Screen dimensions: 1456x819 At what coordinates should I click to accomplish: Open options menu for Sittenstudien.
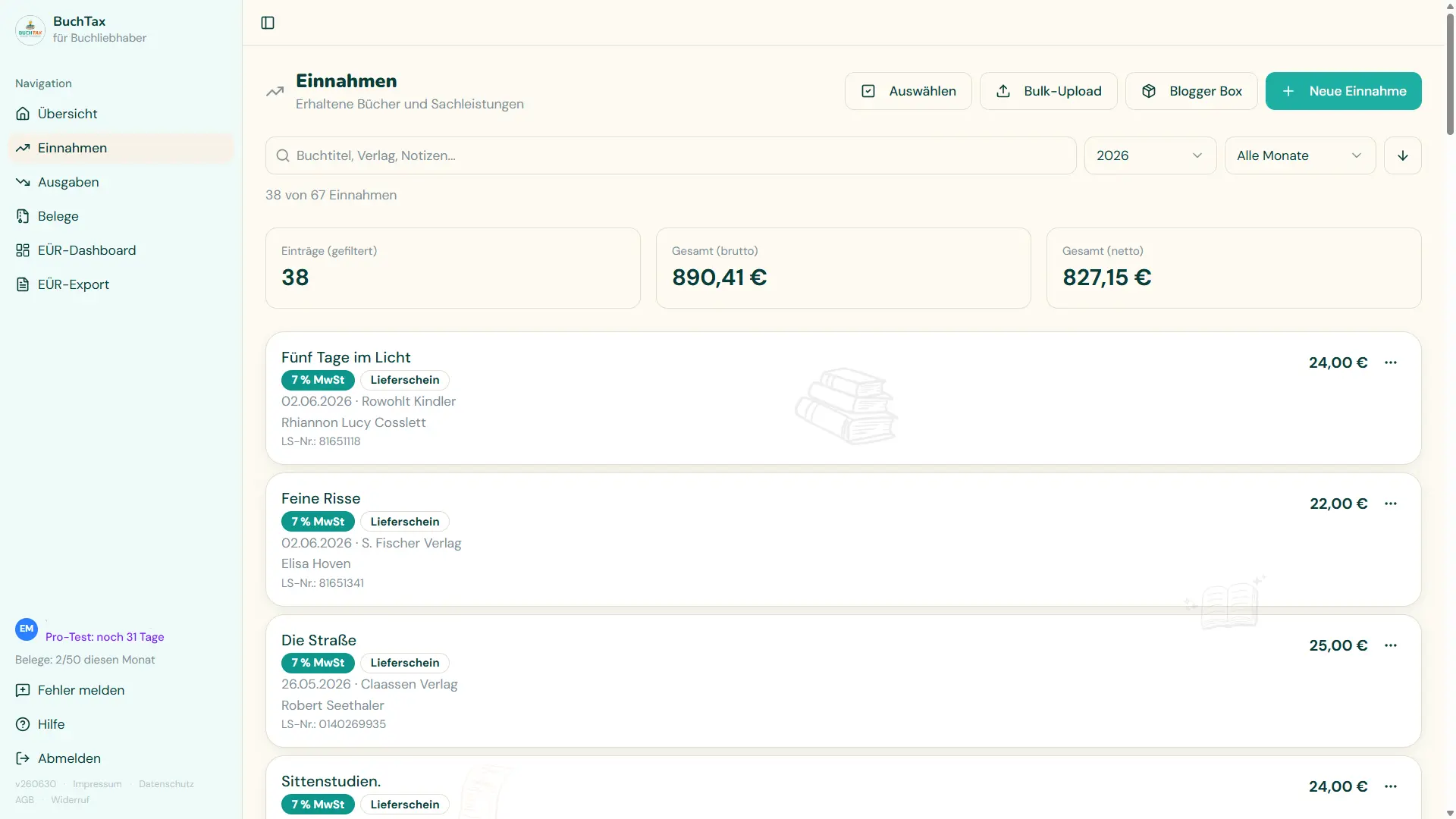coord(1391,786)
